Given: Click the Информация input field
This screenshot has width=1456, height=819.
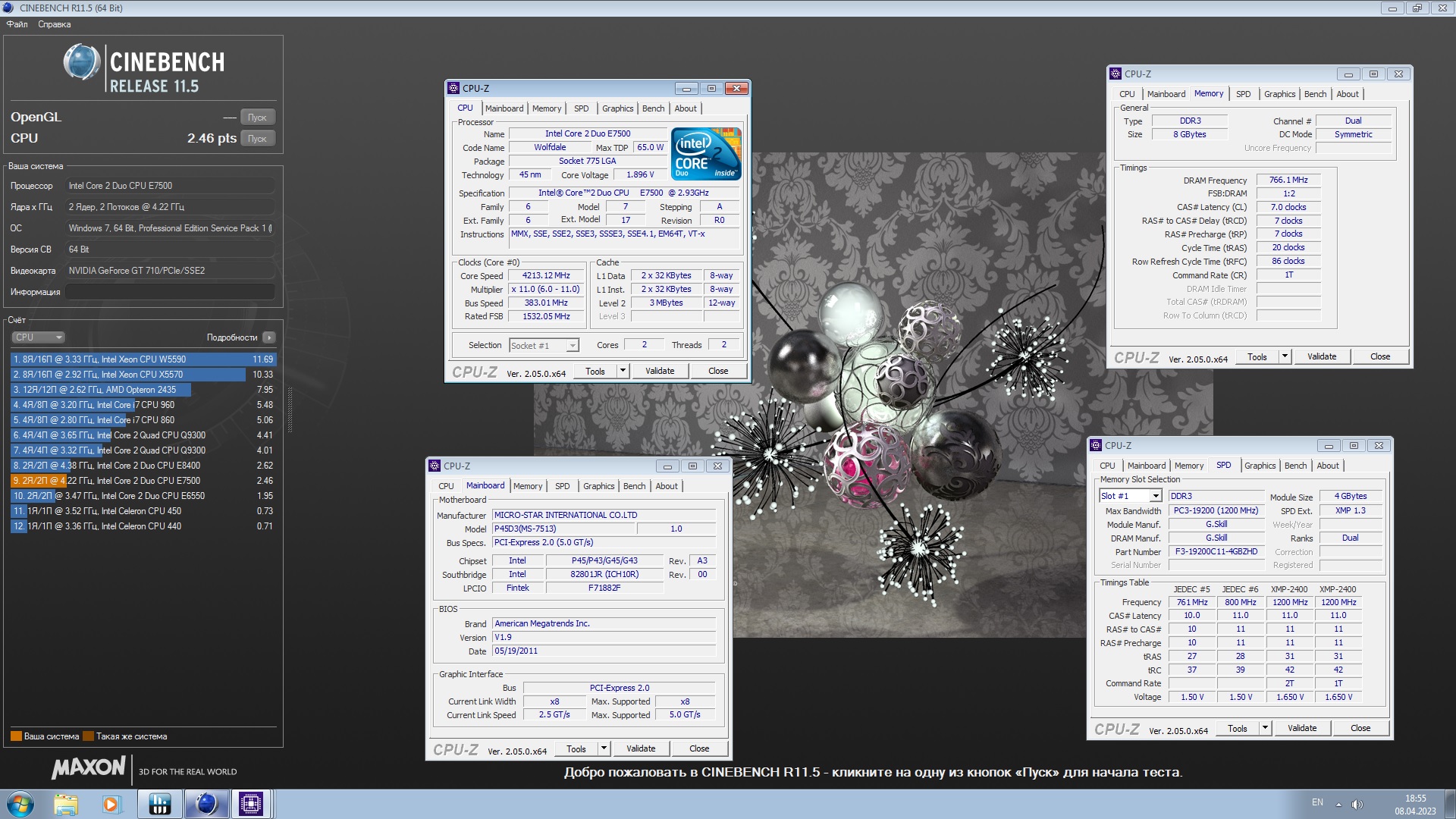Looking at the screenshot, I should (x=170, y=292).
